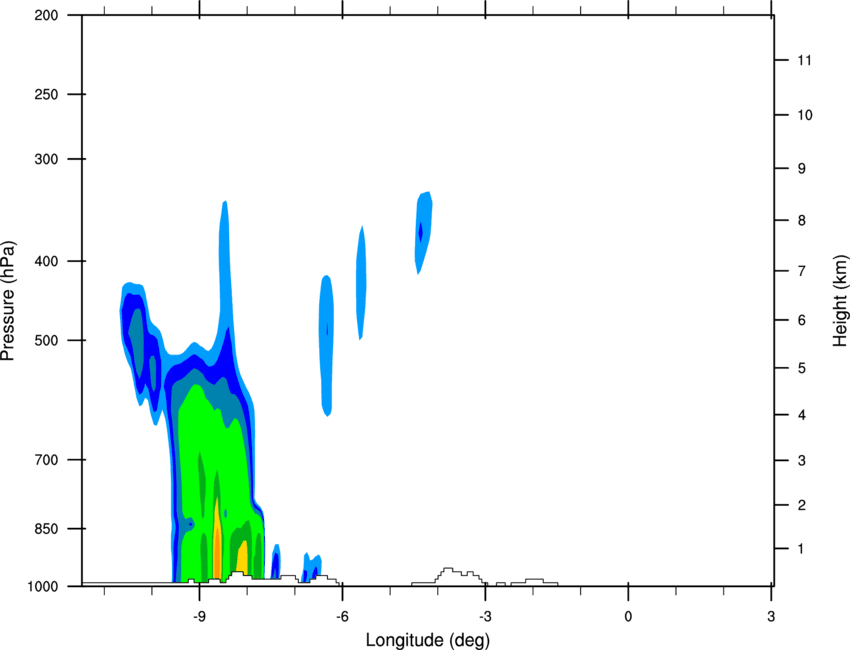The image size is (850, 650).
Task: Pick the 11 km height label
Action: click(x=804, y=60)
